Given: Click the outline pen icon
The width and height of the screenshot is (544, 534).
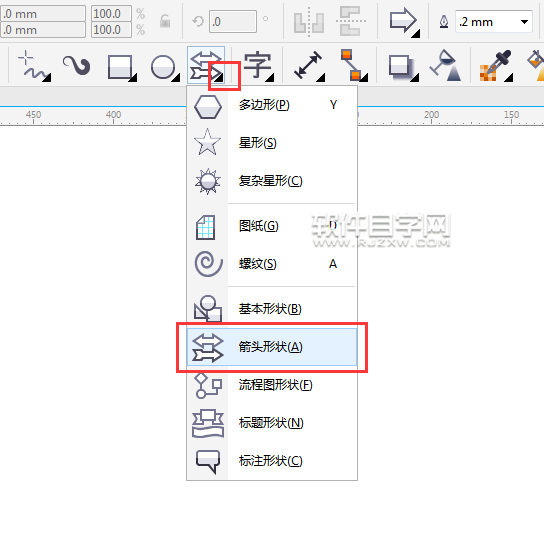Looking at the screenshot, I should click(444, 22).
